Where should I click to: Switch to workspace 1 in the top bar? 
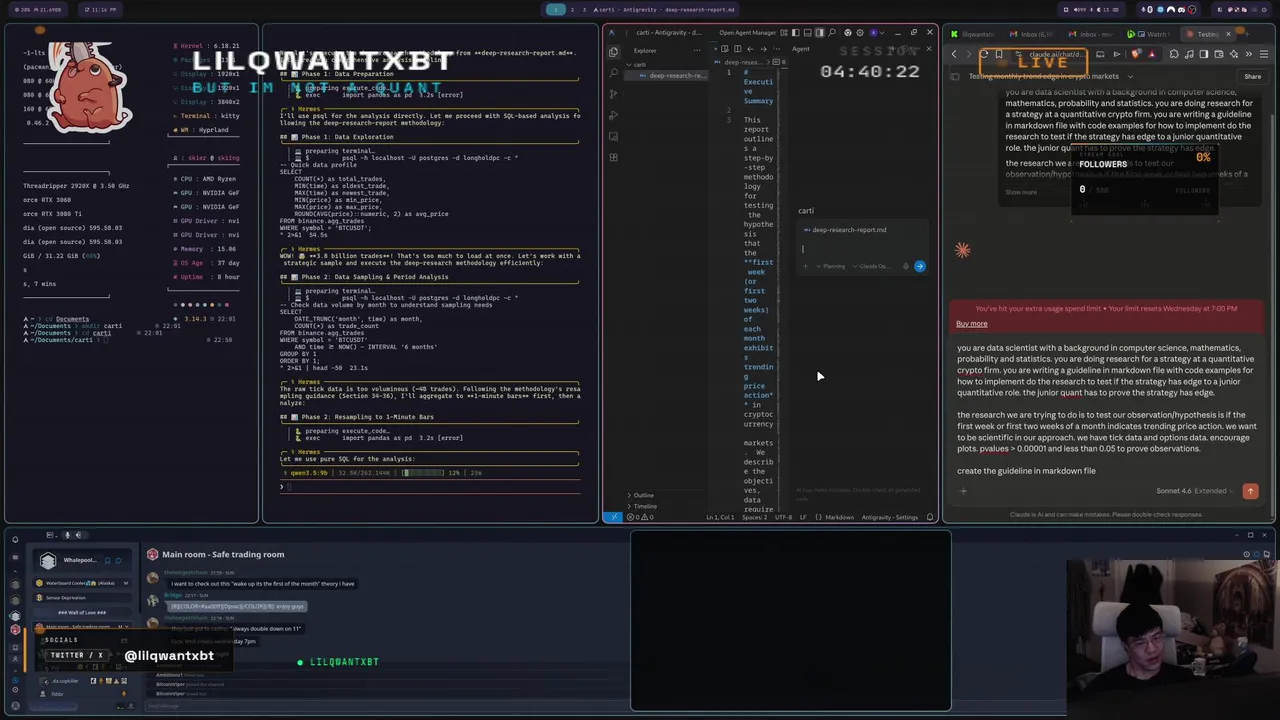point(556,9)
